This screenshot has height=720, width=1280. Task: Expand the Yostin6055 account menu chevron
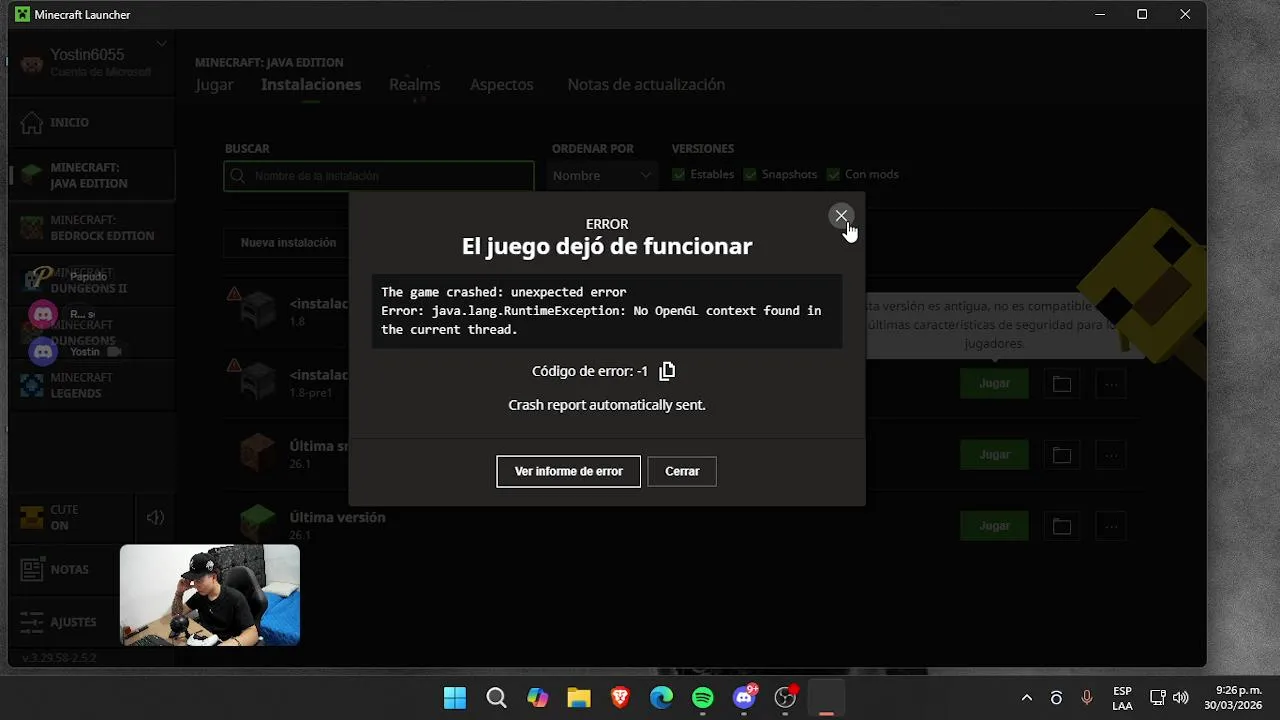pyautogui.click(x=161, y=44)
